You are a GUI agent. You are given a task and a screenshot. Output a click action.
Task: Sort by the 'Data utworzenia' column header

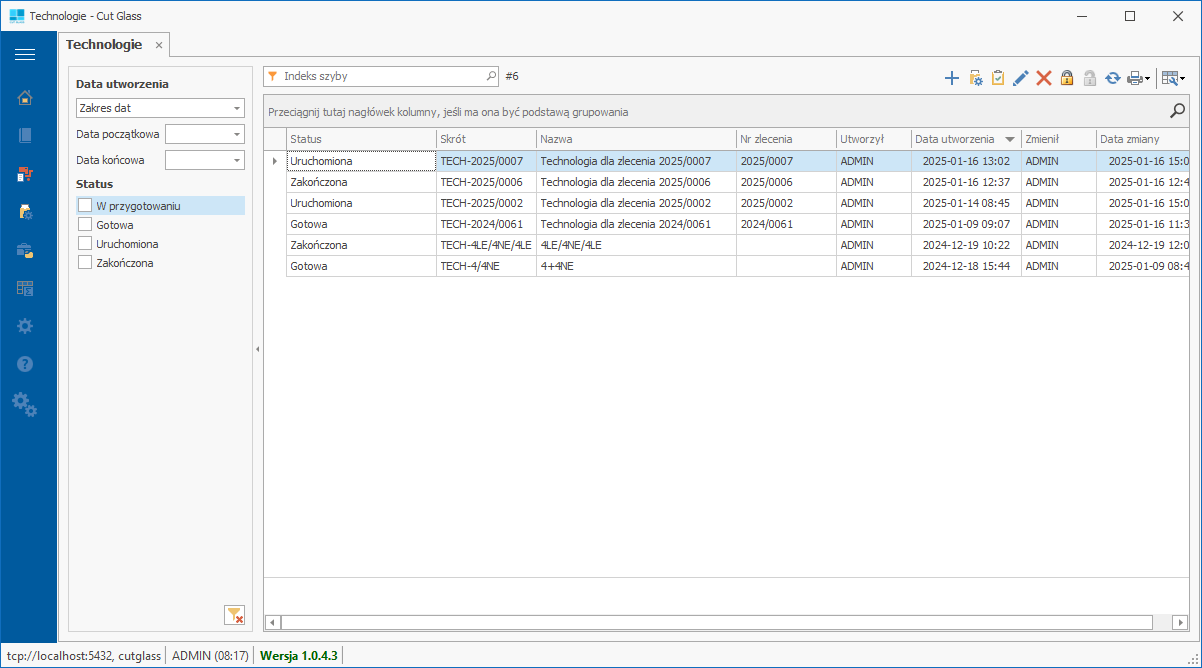click(x=954, y=139)
